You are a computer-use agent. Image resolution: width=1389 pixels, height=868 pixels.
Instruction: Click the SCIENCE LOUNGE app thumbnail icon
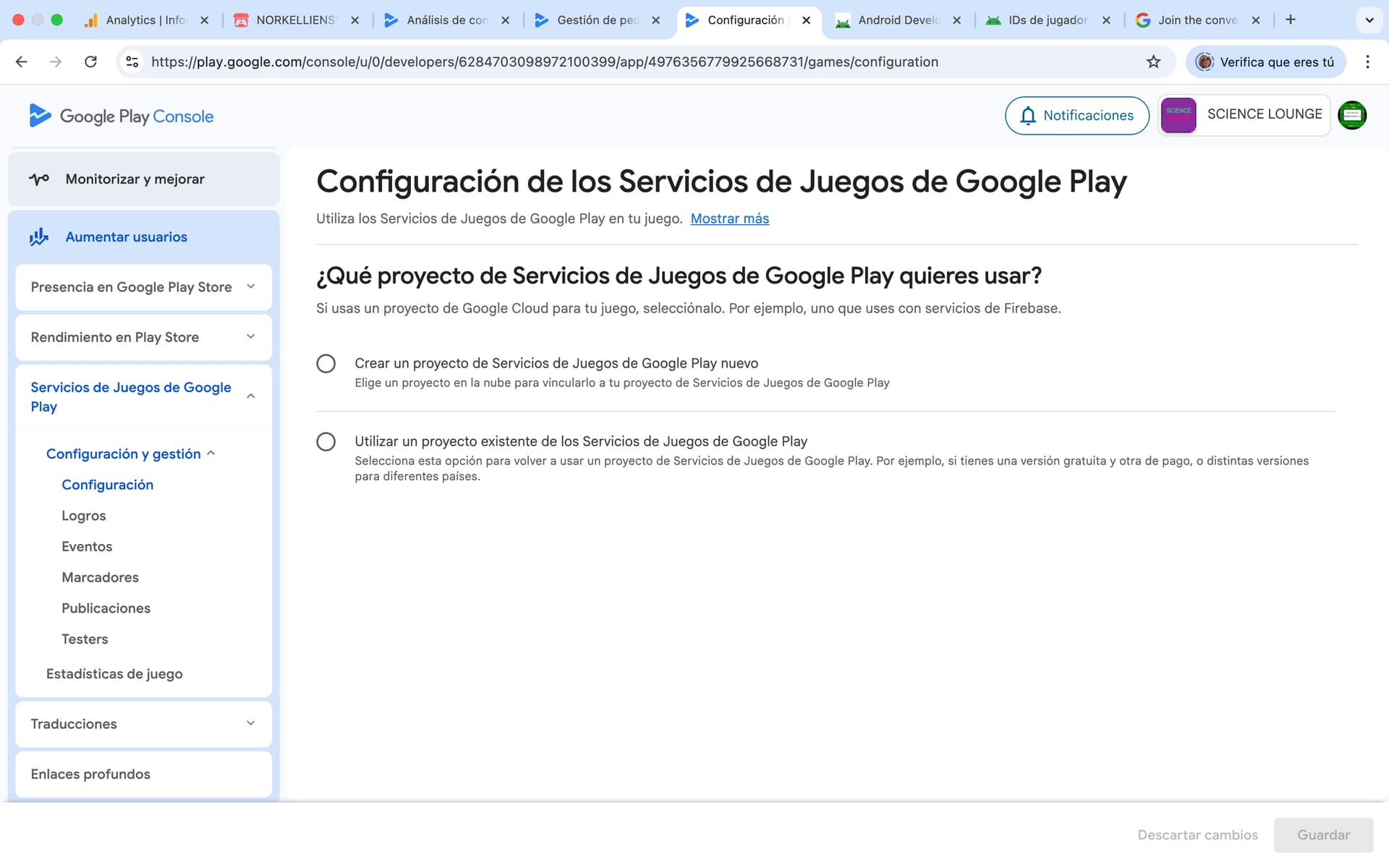point(1178,115)
